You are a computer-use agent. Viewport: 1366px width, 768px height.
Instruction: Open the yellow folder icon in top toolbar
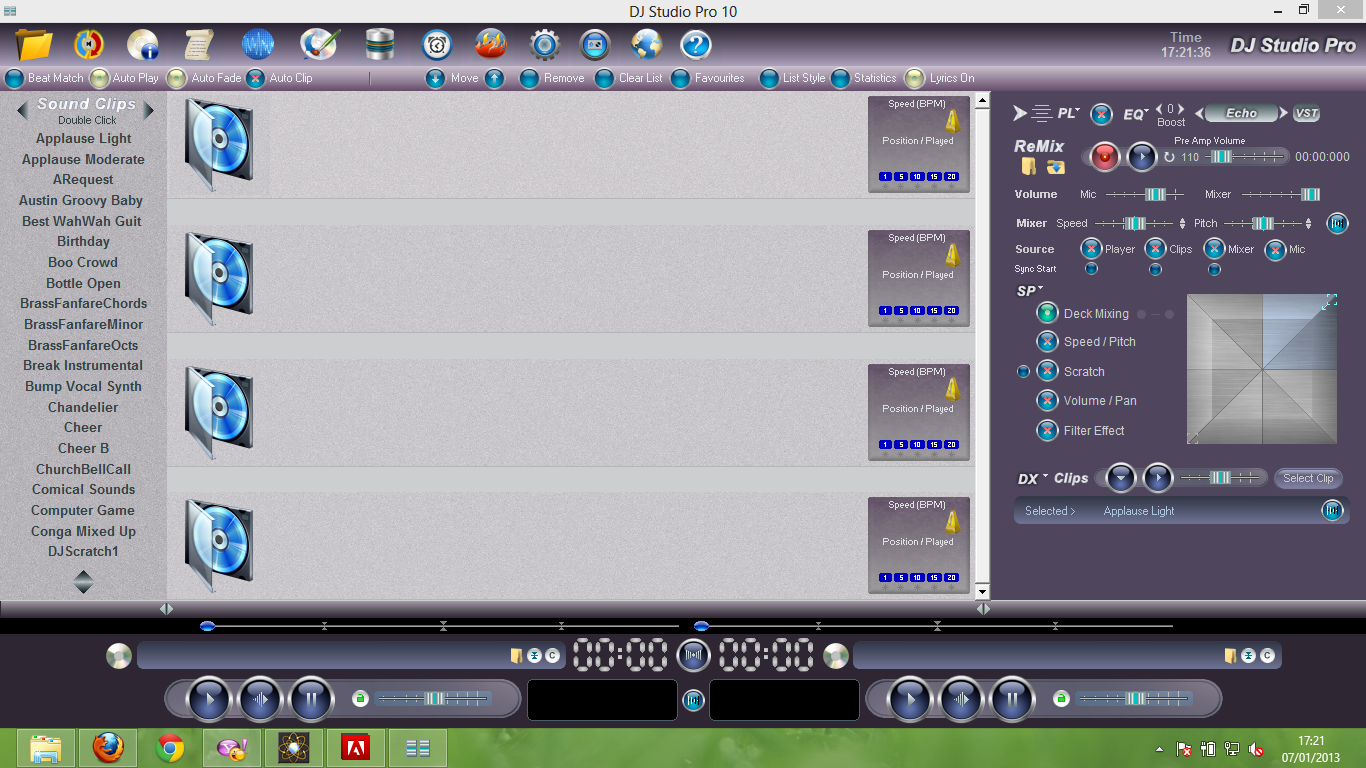tap(34, 45)
